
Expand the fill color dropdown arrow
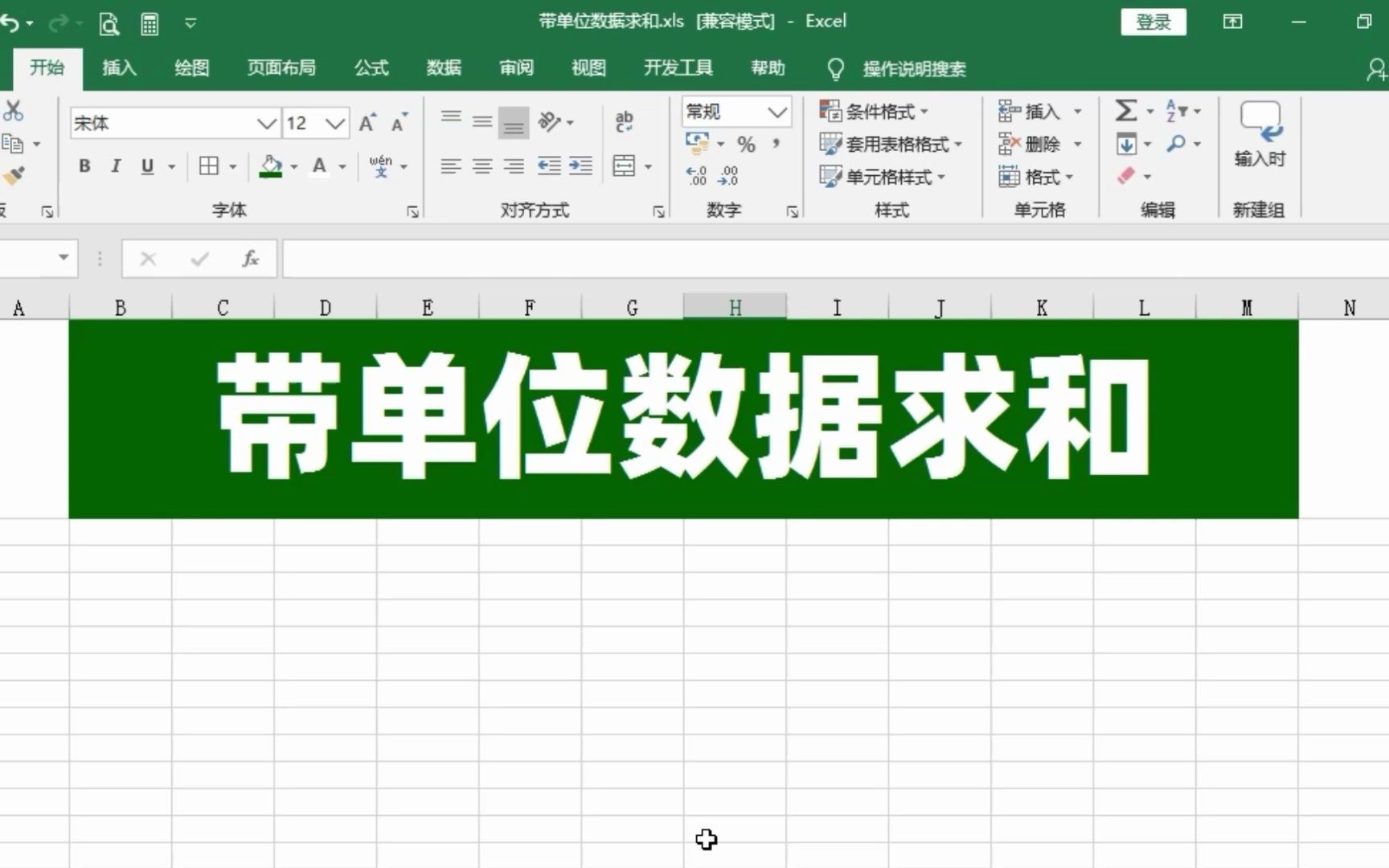coord(294,167)
